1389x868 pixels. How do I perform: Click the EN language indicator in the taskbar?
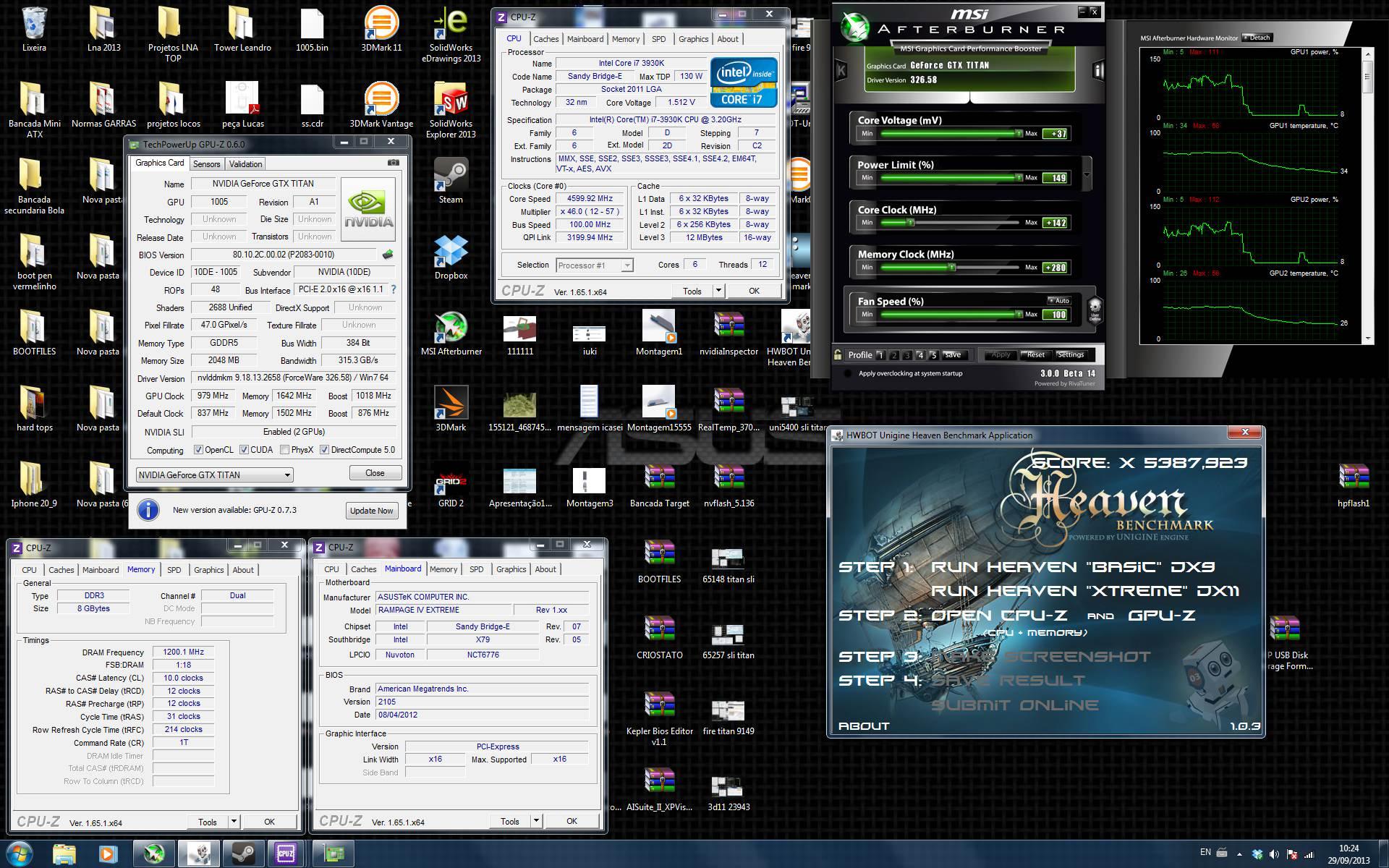(1205, 852)
